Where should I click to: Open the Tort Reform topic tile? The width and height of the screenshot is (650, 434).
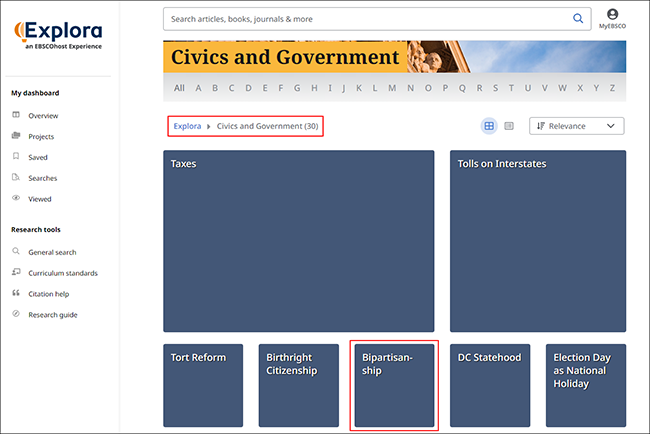tap(203, 385)
